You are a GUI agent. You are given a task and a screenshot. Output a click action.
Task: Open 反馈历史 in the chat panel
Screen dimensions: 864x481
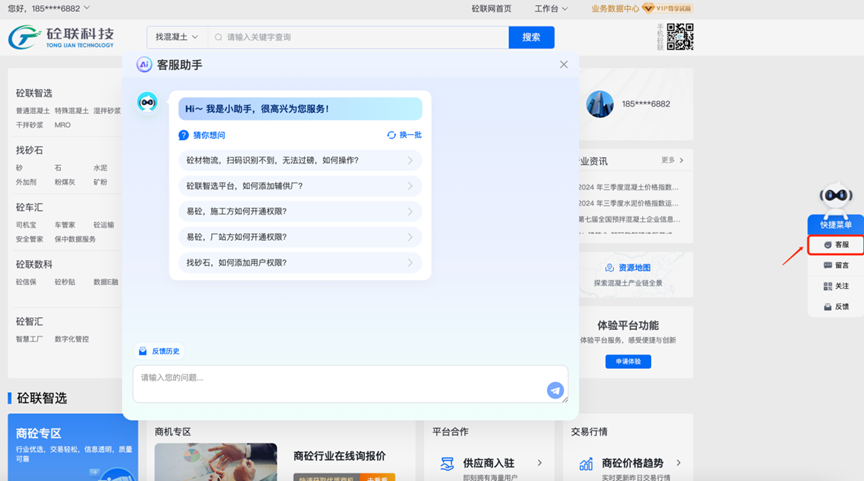pyautogui.click(x=159, y=351)
